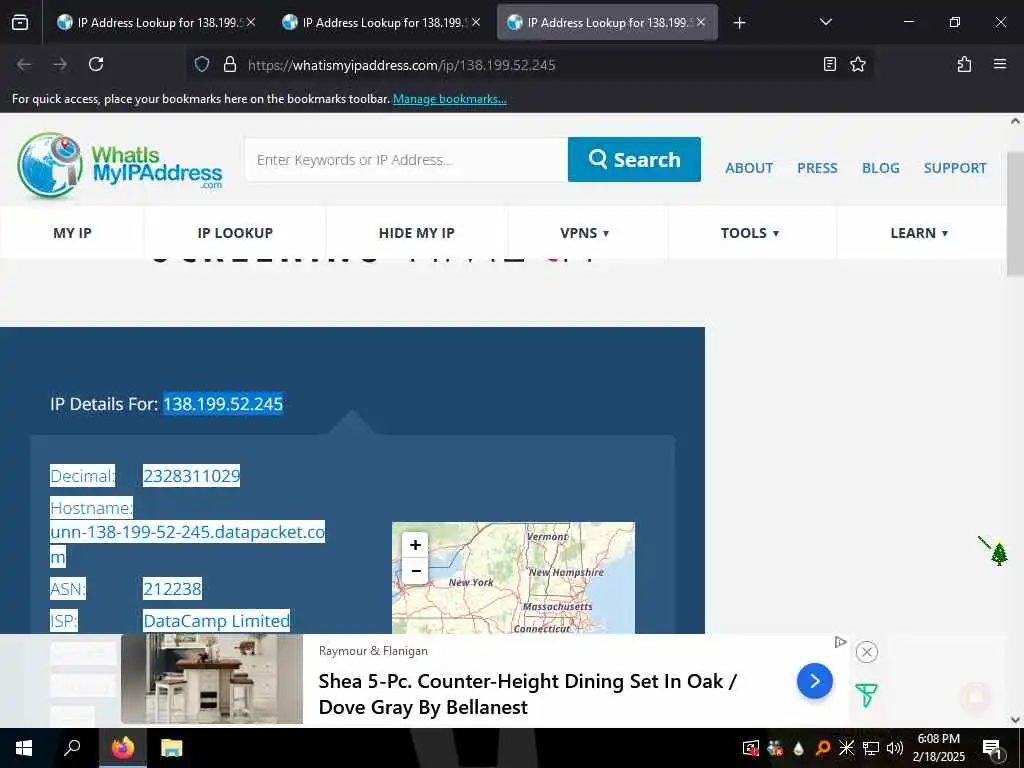Open the SUPPORT link
Screen dimensions: 1024x768
click(x=955, y=168)
